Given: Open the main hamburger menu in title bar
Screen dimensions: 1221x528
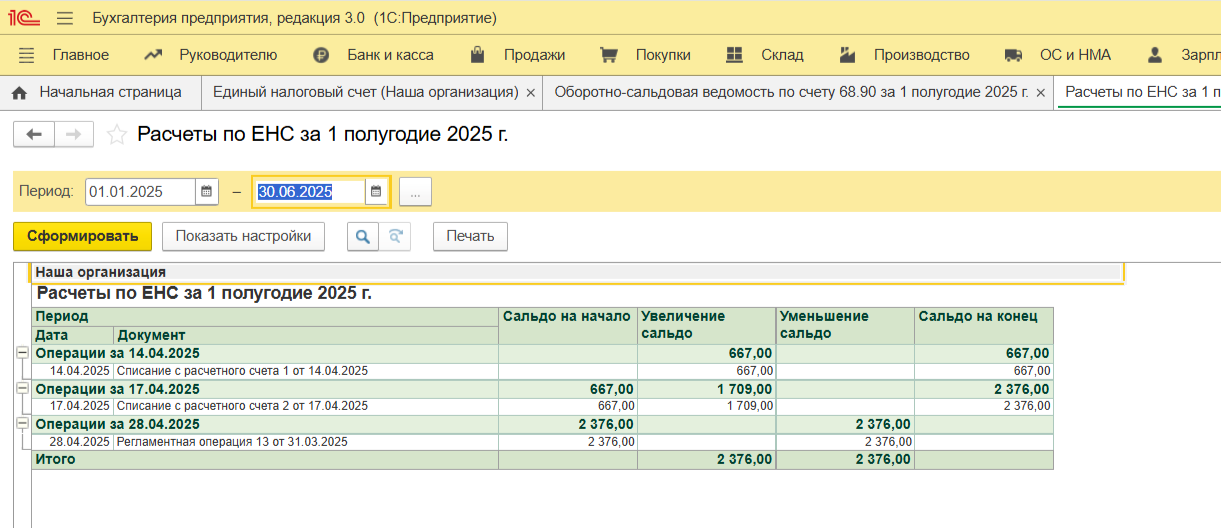Looking at the screenshot, I should tap(65, 18).
